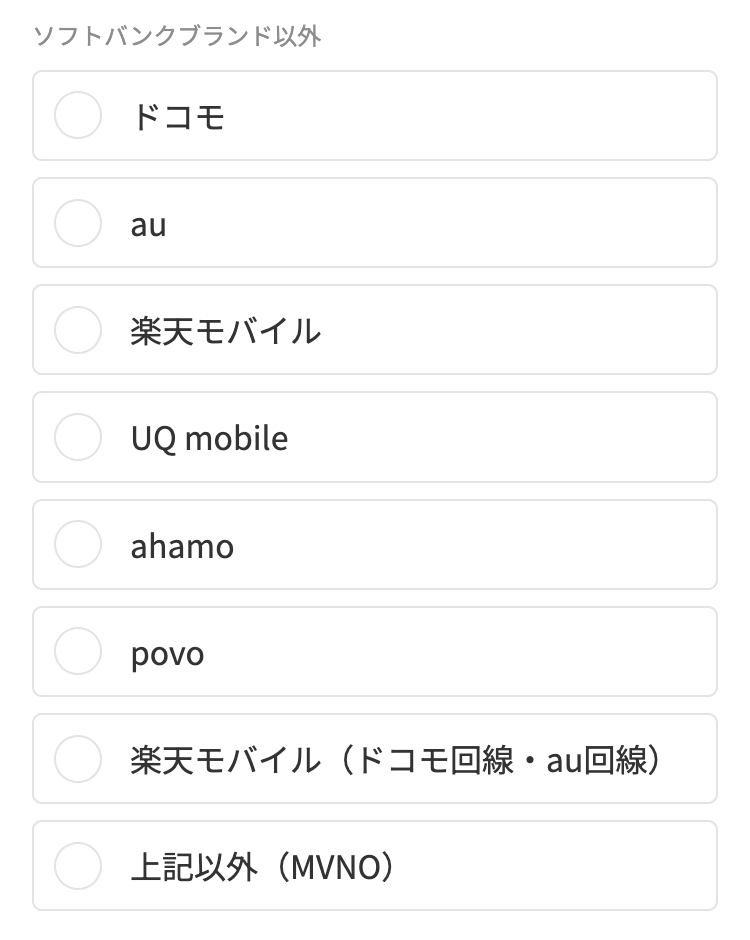Click the ソフトバンクブランド以外 heading
The height and width of the screenshot is (940, 750).
(x=177, y=36)
